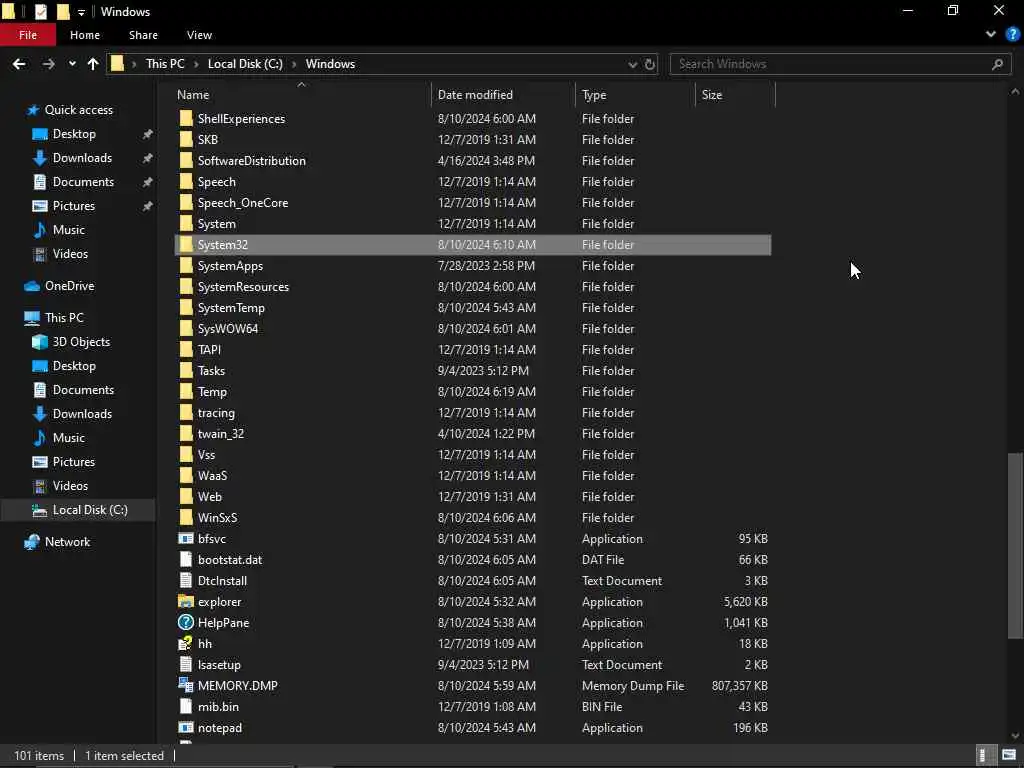Open the Customize Quick Access Toolbar dropdown
This screenshot has height=768, width=1024.
tap(81, 12)
